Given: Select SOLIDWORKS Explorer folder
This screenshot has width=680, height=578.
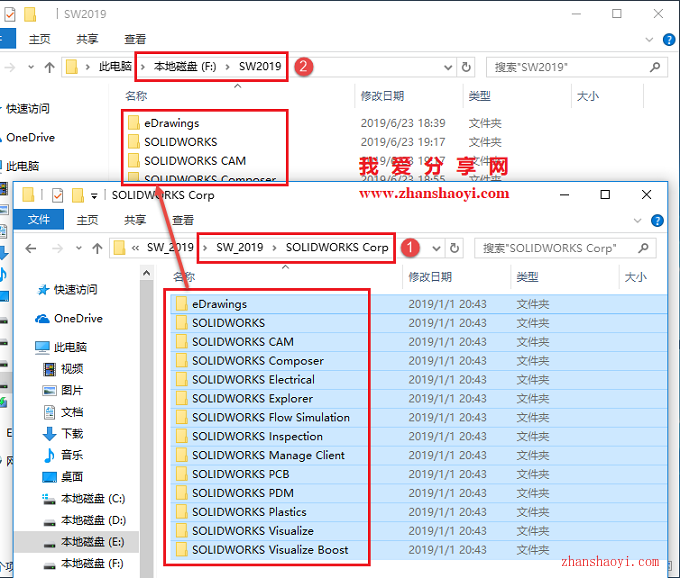Looking at the screenshot, I should pos(252,399).
